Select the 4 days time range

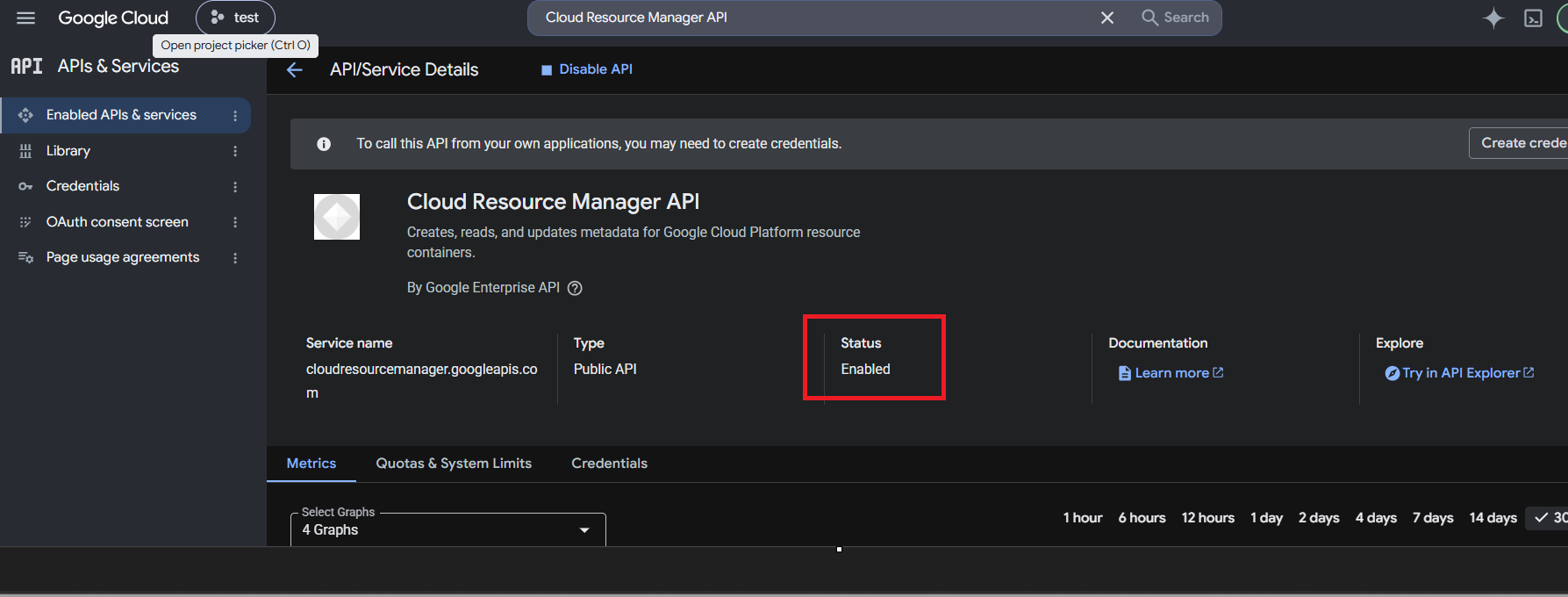[1376, 518]
